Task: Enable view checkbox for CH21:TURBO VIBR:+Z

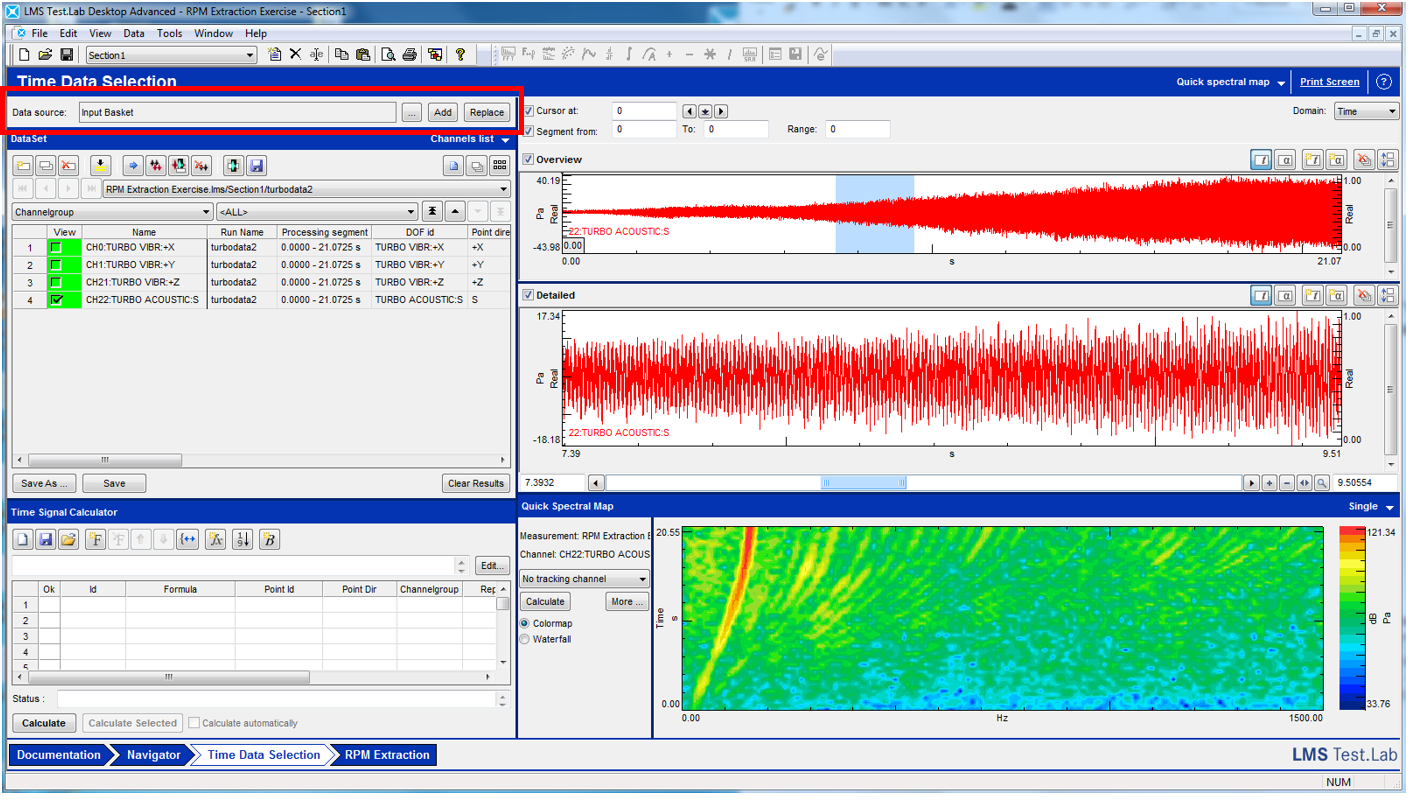Action: point(56,282)
